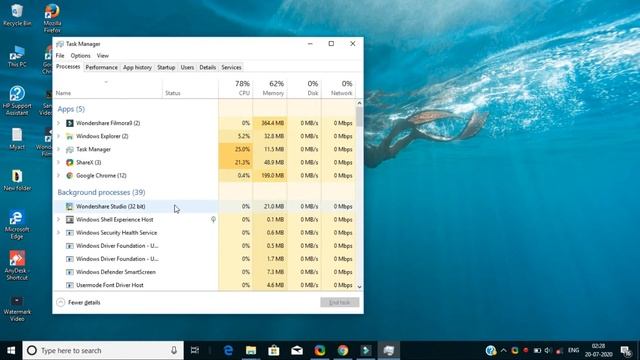640x360 pixels.
Task: Sort processes by CPU column
Action: tap(236, 88)
